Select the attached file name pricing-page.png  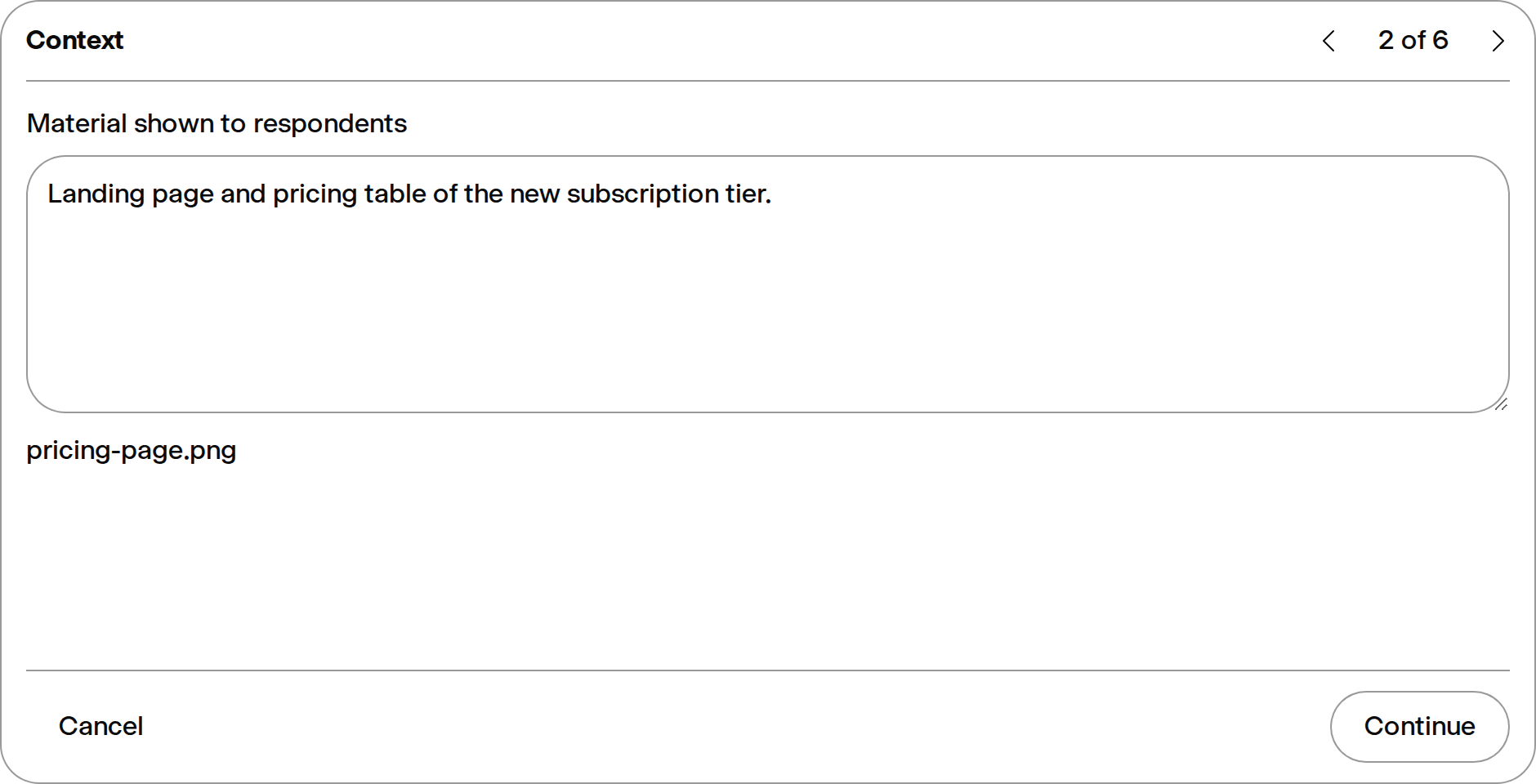[132, 451]
